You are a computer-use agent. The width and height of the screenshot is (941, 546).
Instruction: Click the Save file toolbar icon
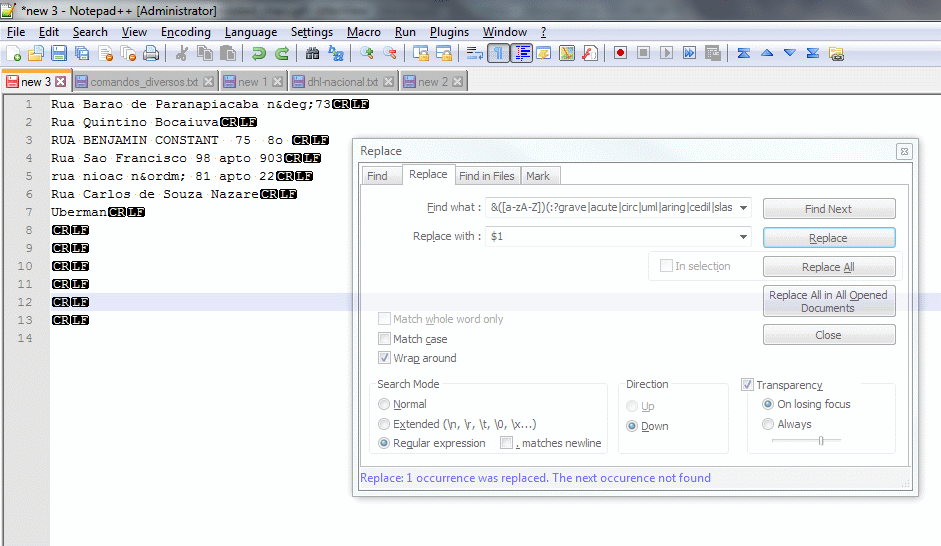59,53
